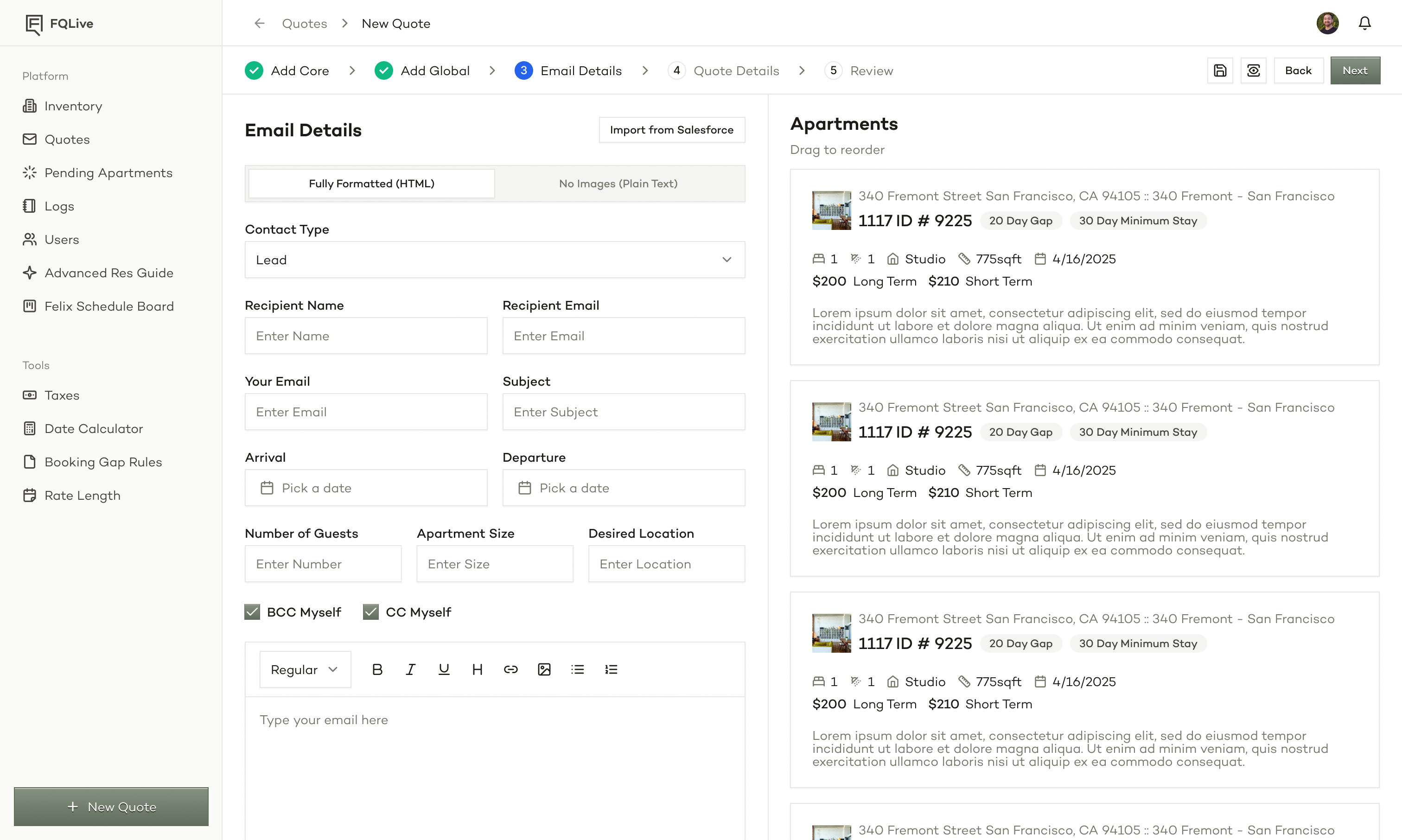Select Fully Formatted (HTML) email format
1402x840 pixels.
pos(371,184)
